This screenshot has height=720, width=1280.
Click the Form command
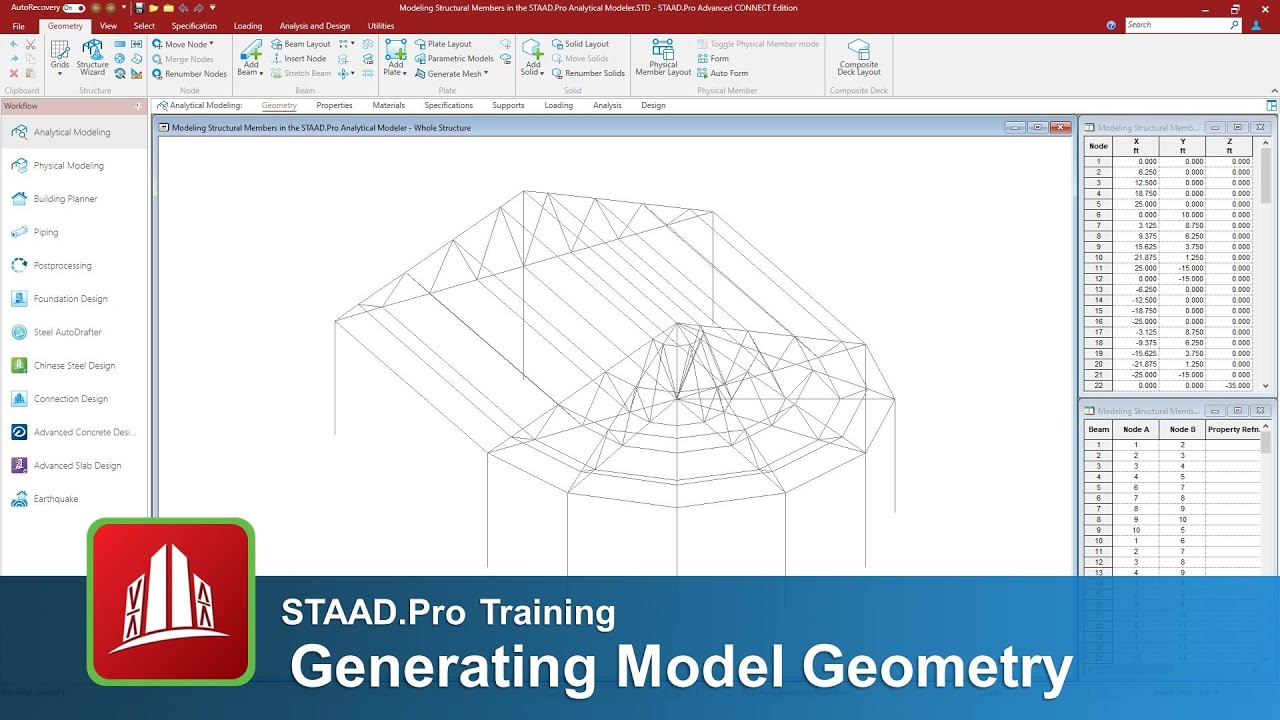pyautogui.click(x=713, y=58)
